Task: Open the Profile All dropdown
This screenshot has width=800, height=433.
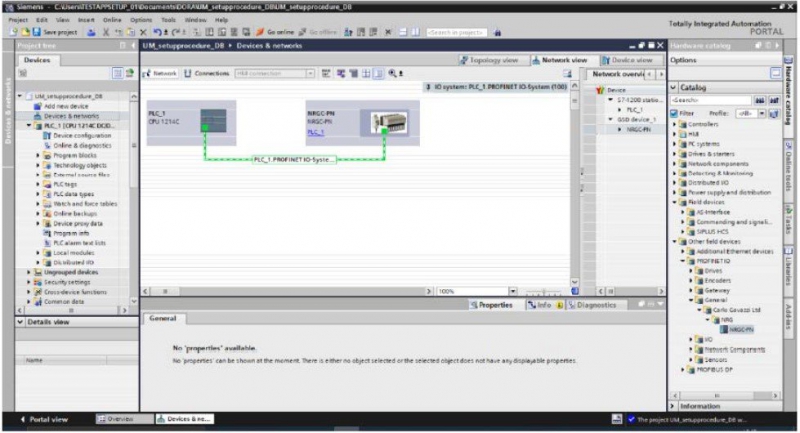Action: tap(762, 113)
